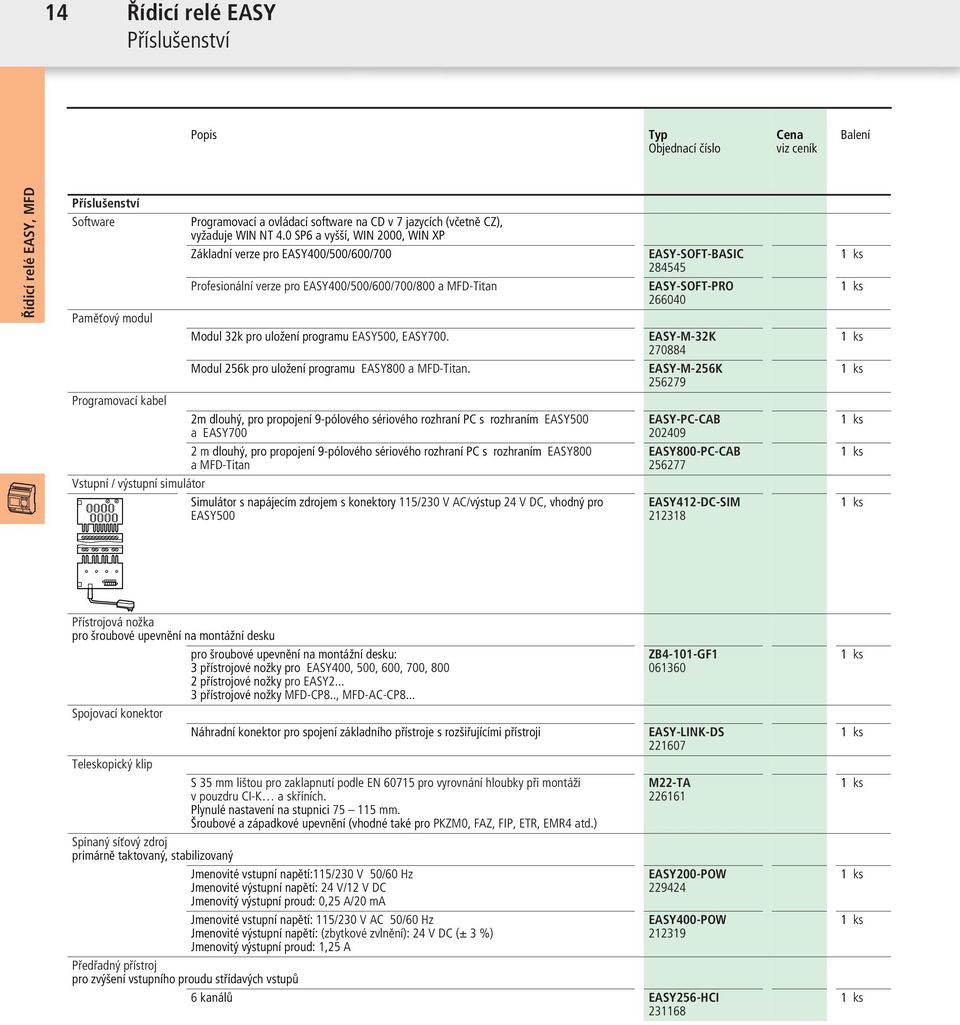Click the 'Software' category label
The width and height of the screenshot is (960, 1025).
point(93,222)
